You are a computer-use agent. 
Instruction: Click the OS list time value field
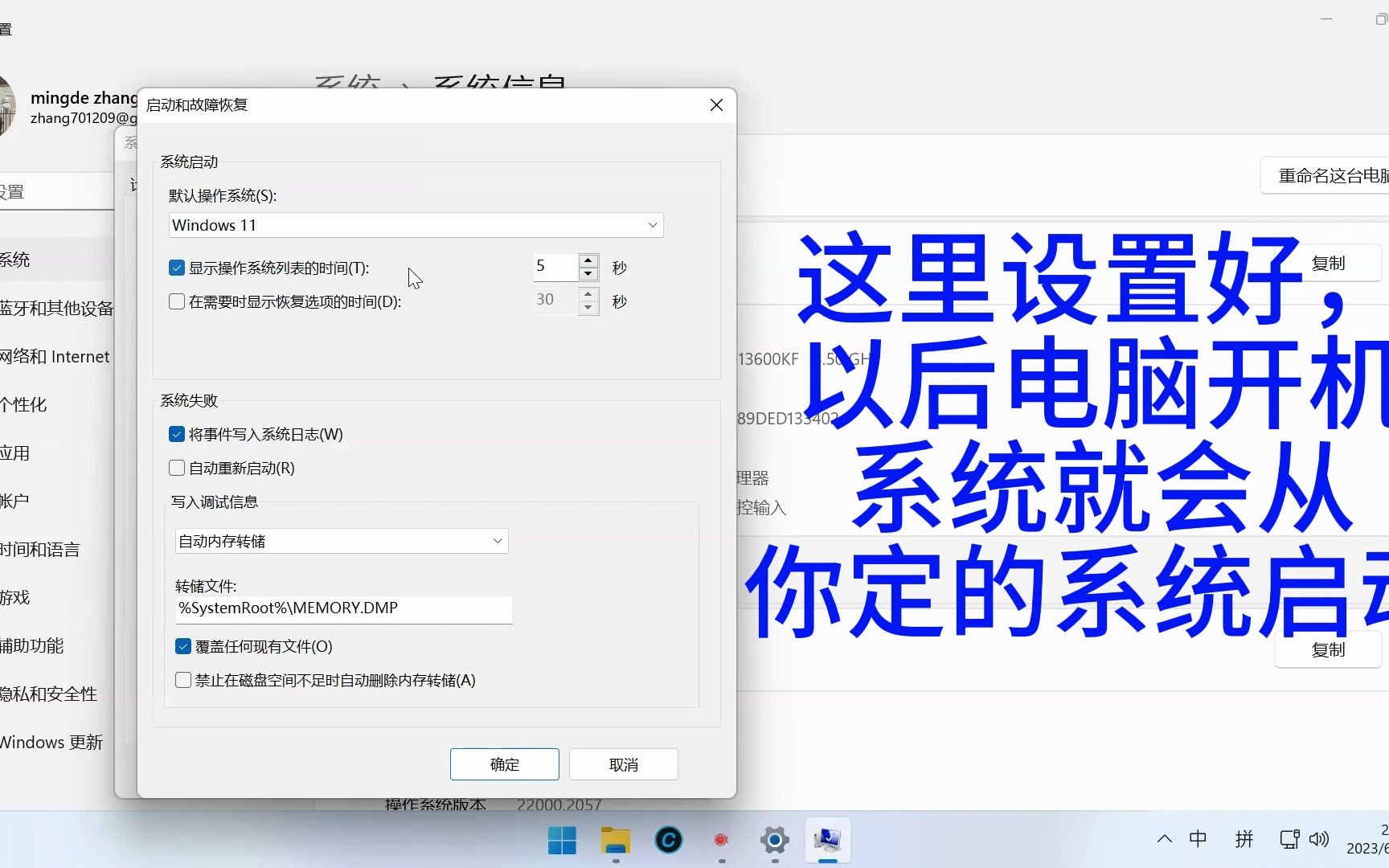tap(555, 267)
